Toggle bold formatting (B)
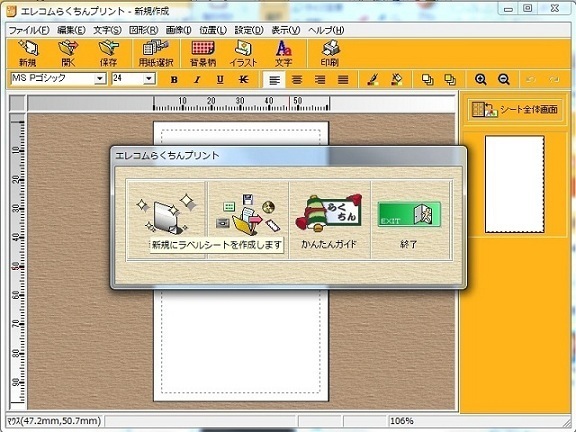Screen dimensions: 576x432 (174, 79)
